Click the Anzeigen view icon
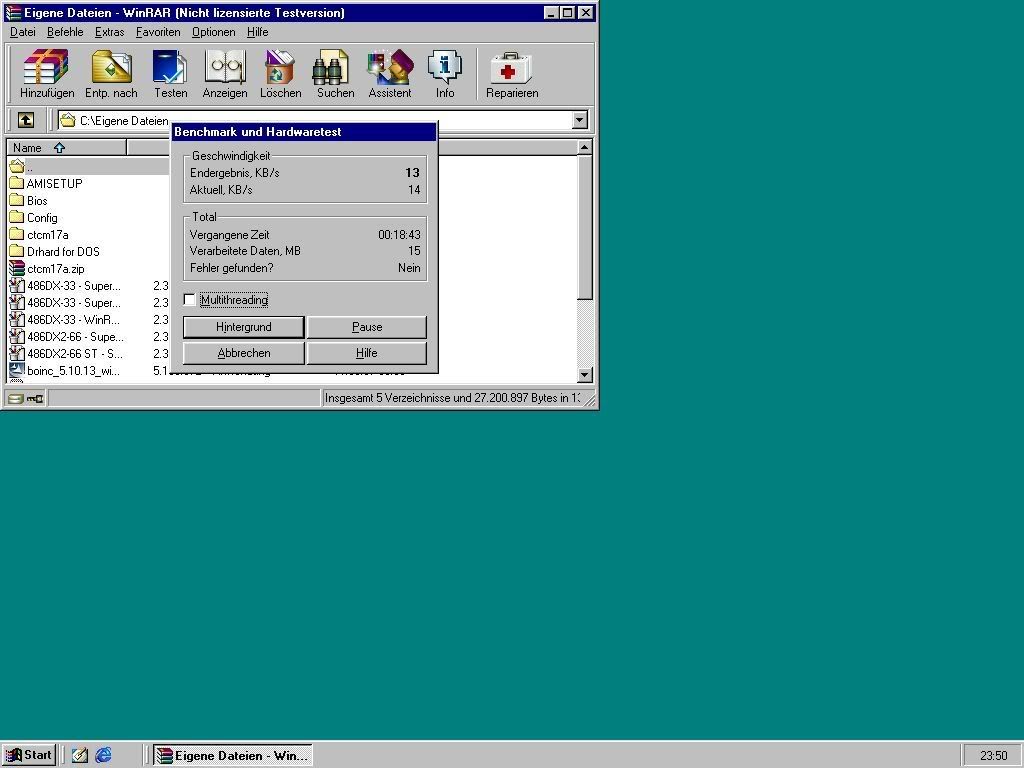Screen dimensions: 1024x768 point(225,74)
